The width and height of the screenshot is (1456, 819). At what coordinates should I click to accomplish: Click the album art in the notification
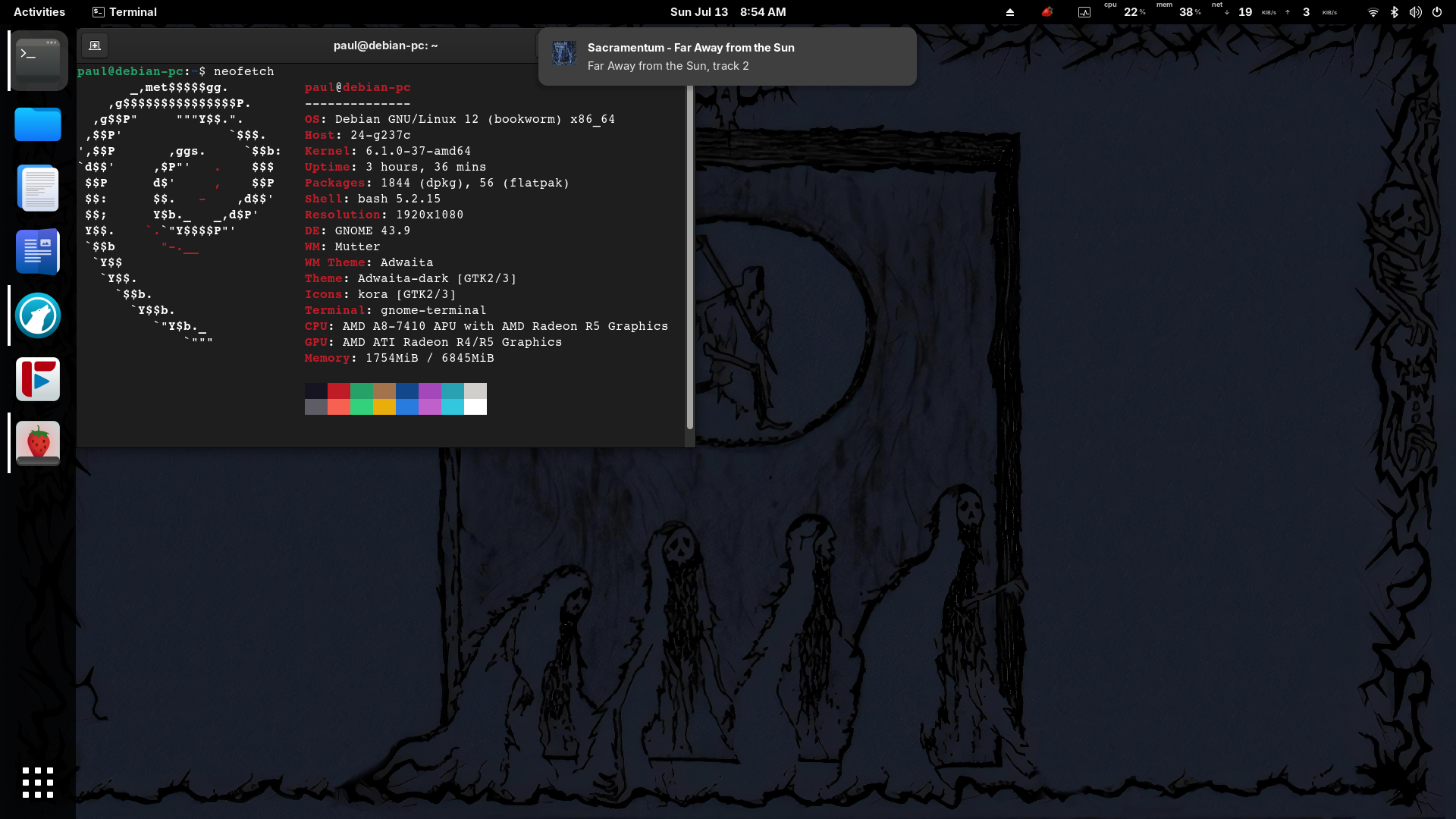pos(564,53)
